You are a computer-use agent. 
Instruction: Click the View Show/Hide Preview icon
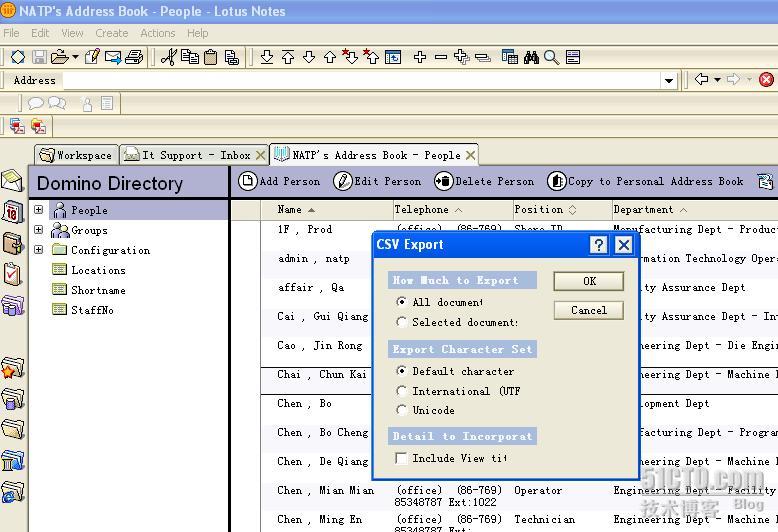[x=393, y=57]
